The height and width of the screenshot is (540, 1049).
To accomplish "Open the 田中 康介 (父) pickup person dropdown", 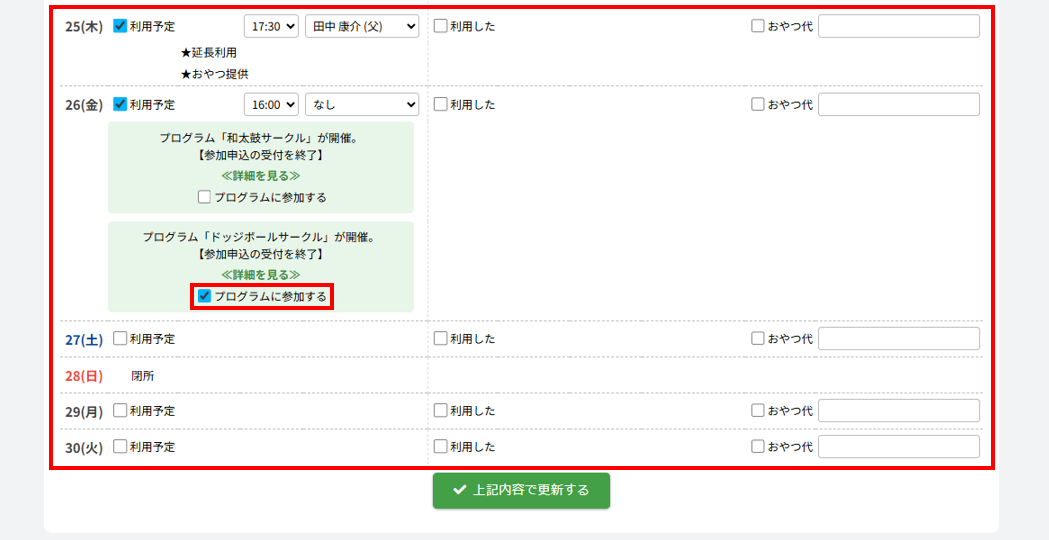I will pyautogui.click(x=361, y=26).
